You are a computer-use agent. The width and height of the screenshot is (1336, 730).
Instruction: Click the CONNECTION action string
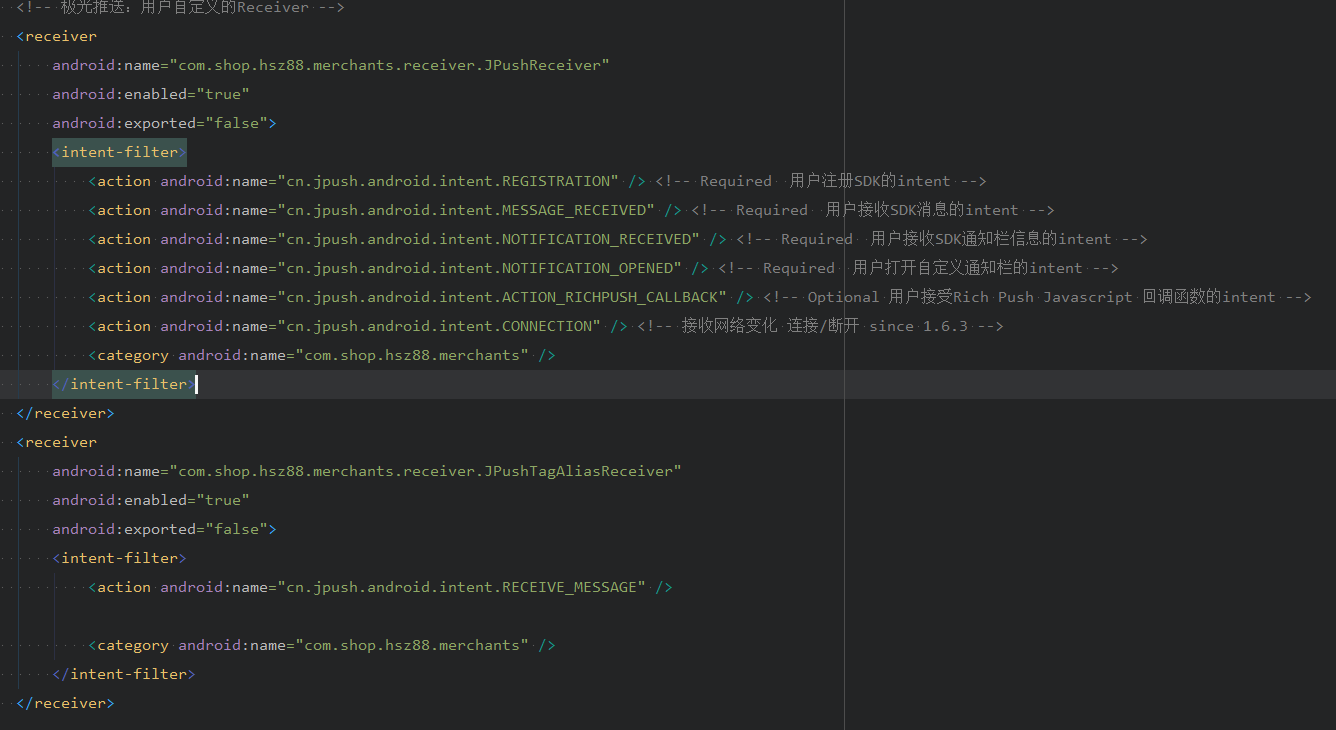[x=439, y=326]
